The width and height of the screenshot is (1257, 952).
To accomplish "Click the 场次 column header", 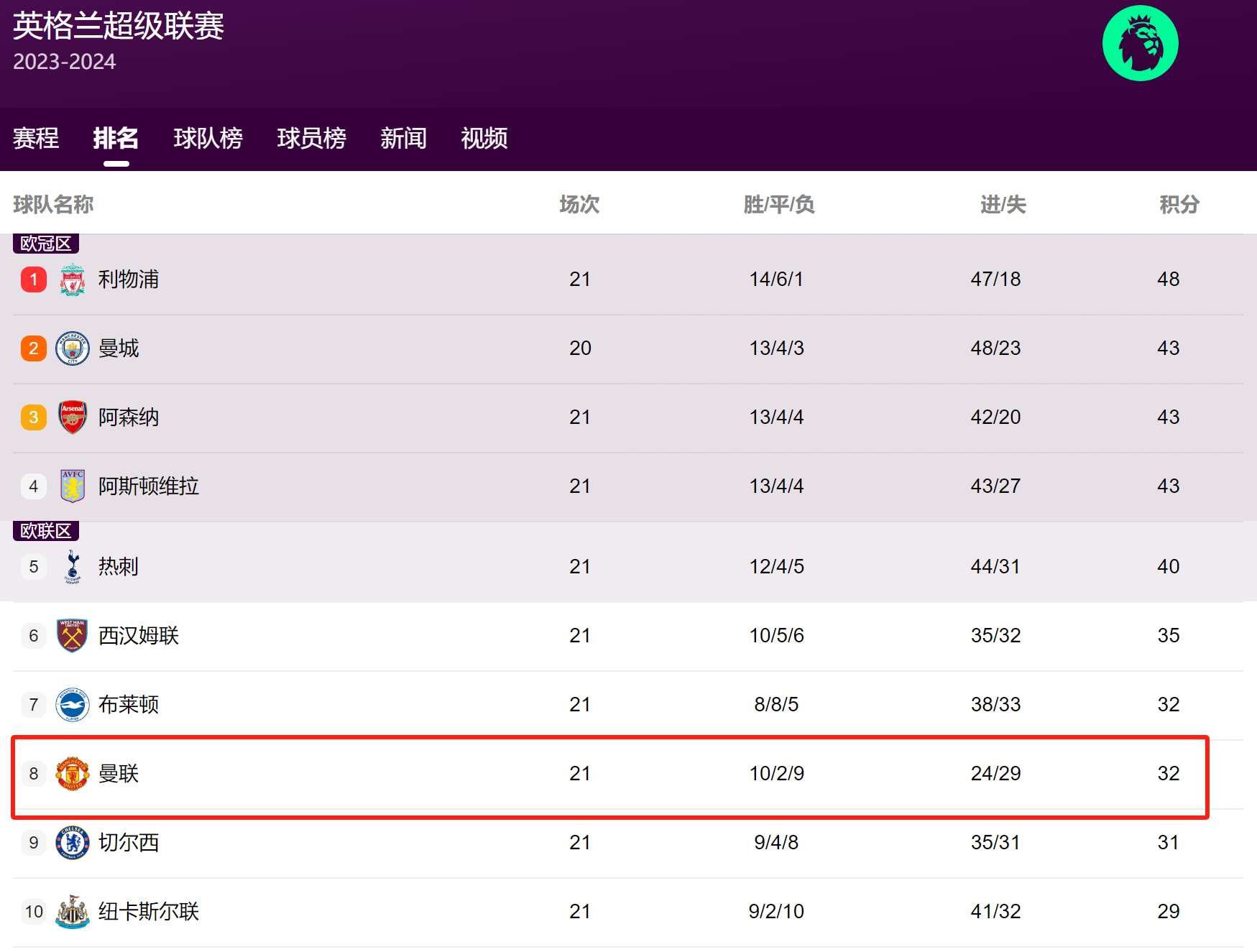I will (x=579, y=205).
